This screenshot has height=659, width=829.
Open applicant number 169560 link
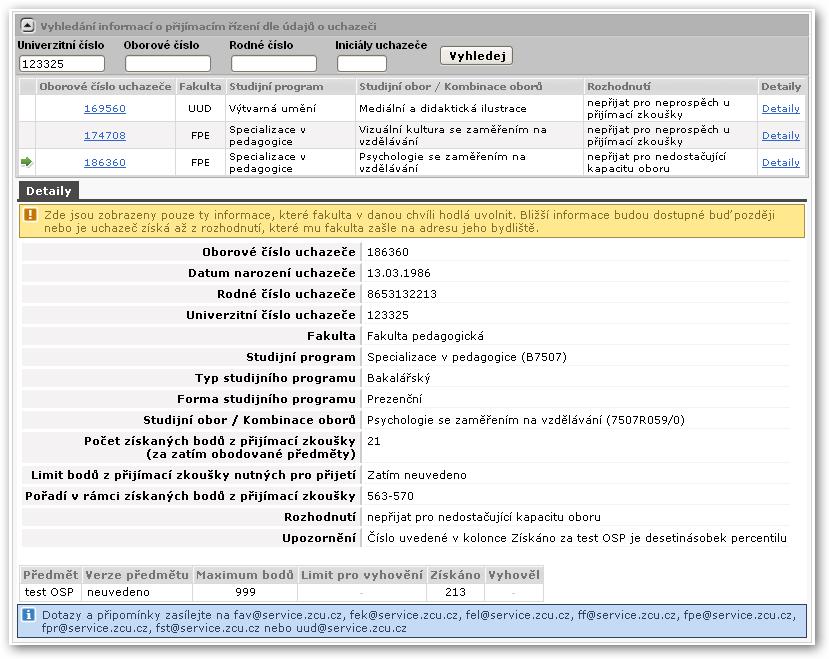(105, 108)
